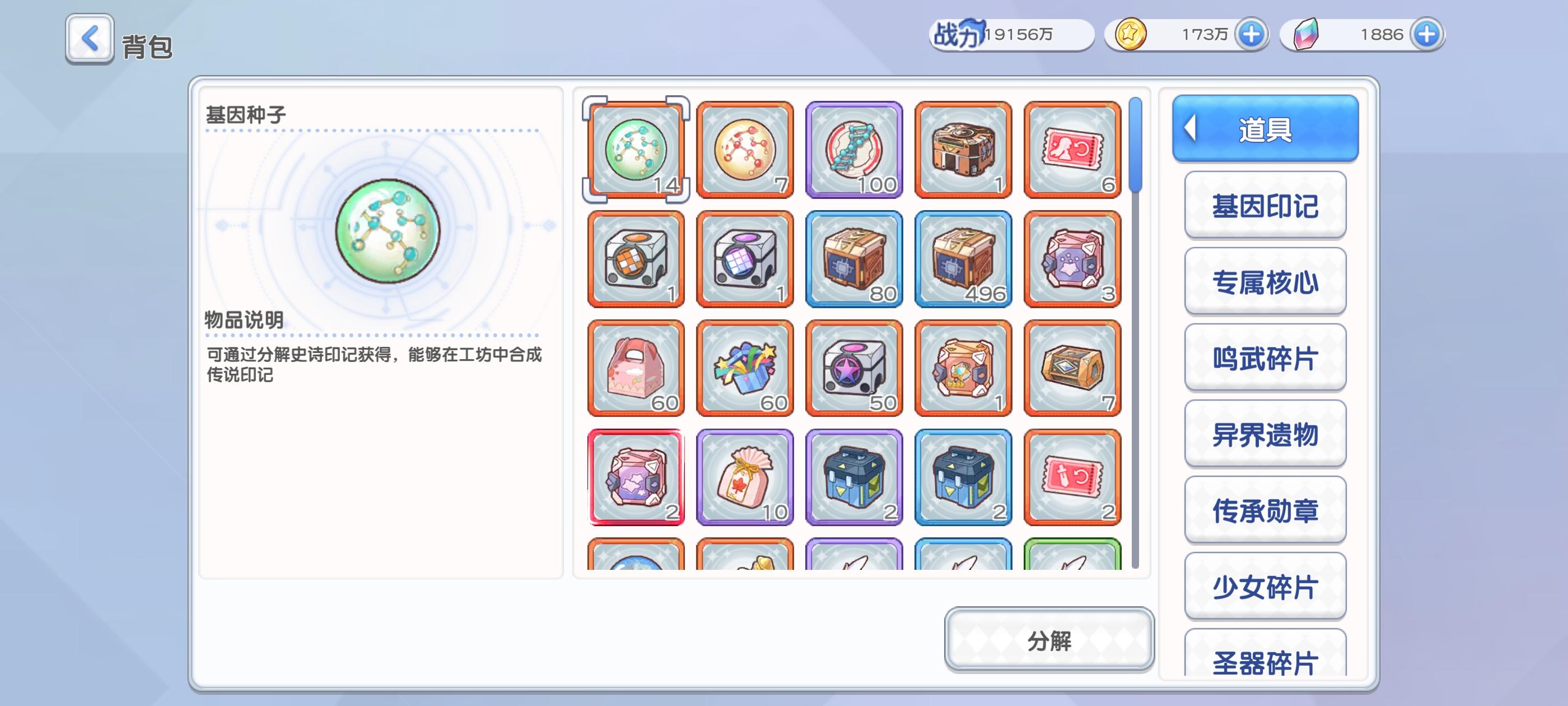The width and height of the screenshot is (1568, 706).
Task: Select the pink gift bag item with count 60
Action: coord(636,368)
